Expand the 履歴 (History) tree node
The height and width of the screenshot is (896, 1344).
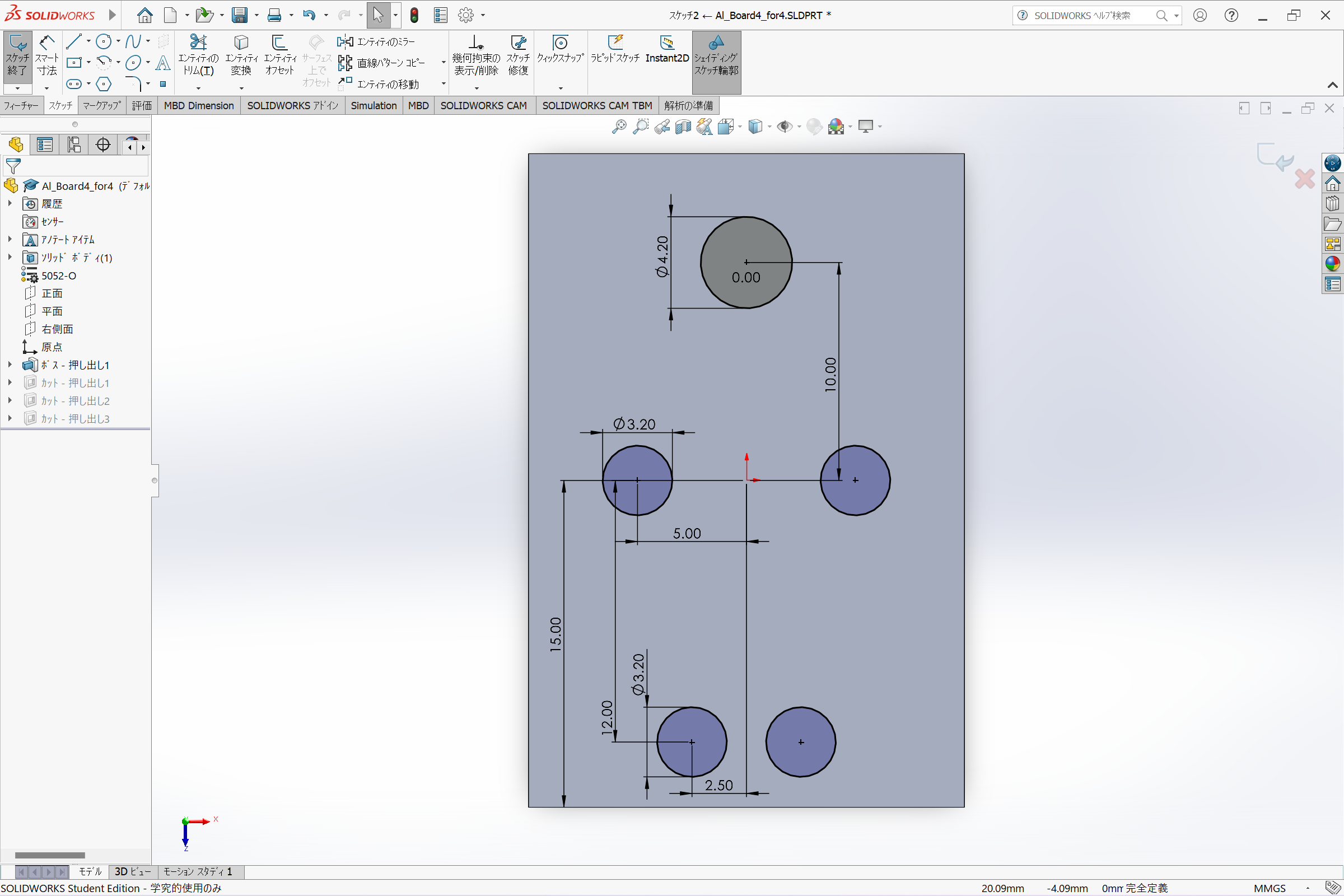[10, 203]
